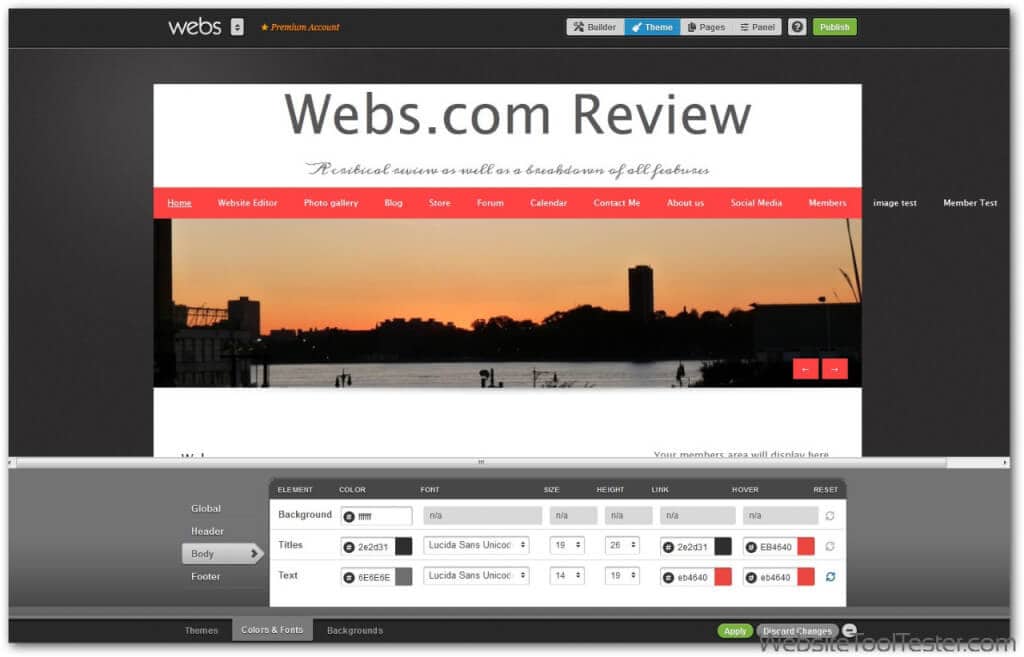Click the horizontal preview scrollbar
This screenshot has width=1024, height=657.
(481, 462)
